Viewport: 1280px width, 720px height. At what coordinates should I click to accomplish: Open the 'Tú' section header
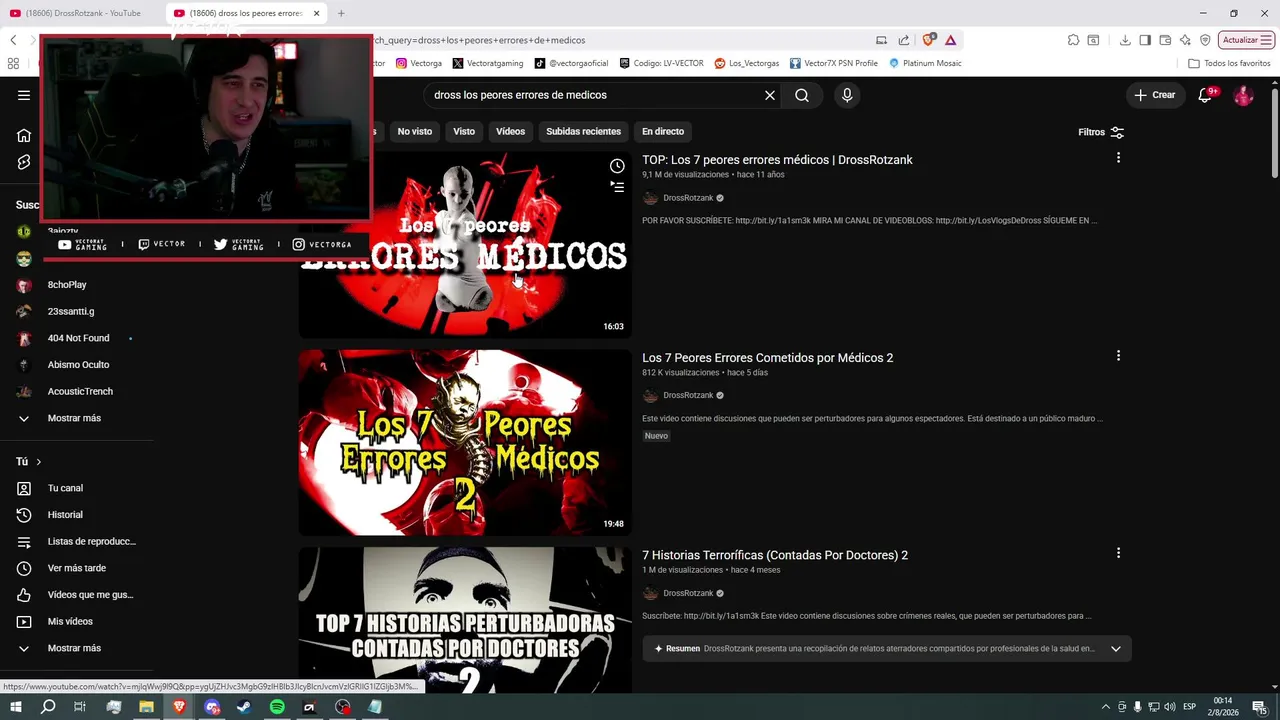pyautogui.click(x=29, y=462)
